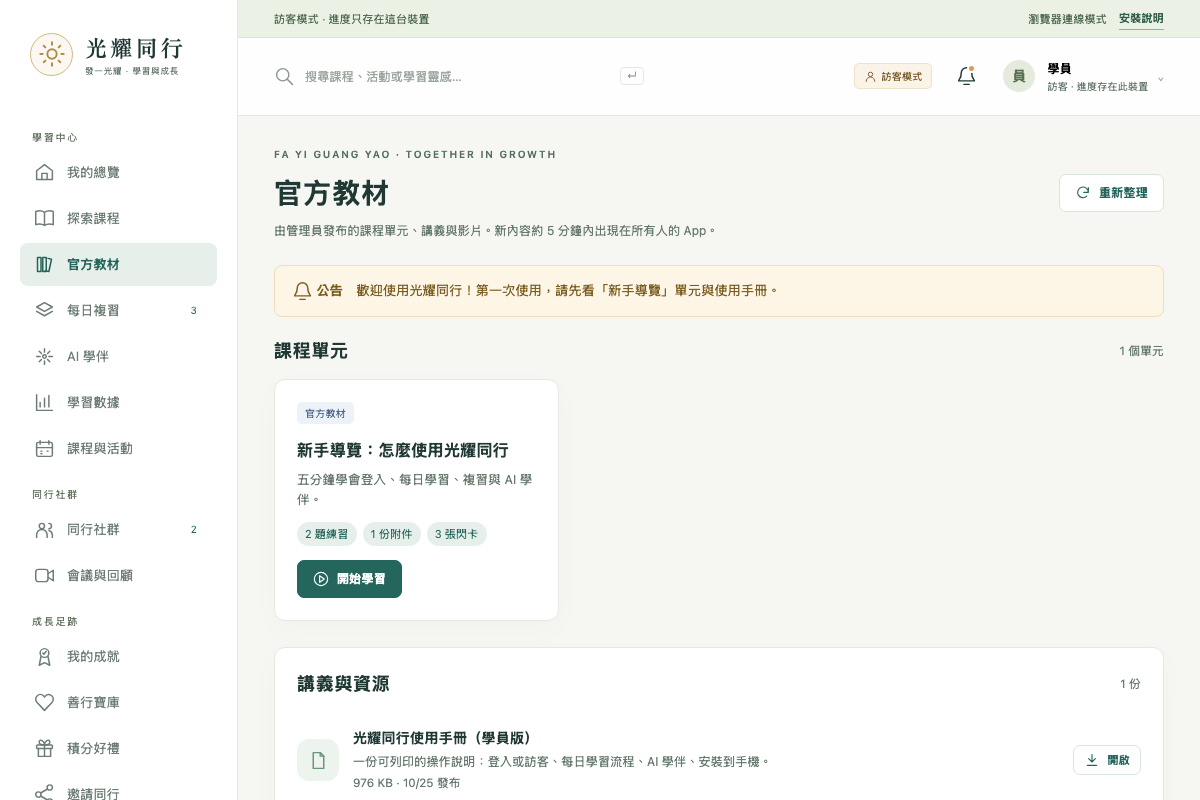1200x800 pixels.
Task: Click the 976 KB · 10/25 發布 text
Action: coord(407,783)
